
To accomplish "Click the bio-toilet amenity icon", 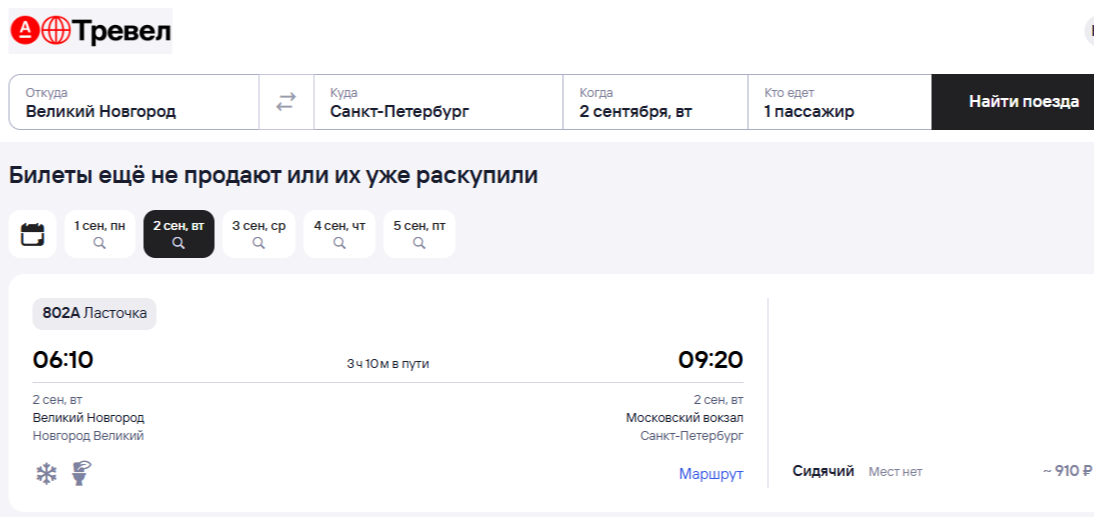I will [x=81, y=473].
